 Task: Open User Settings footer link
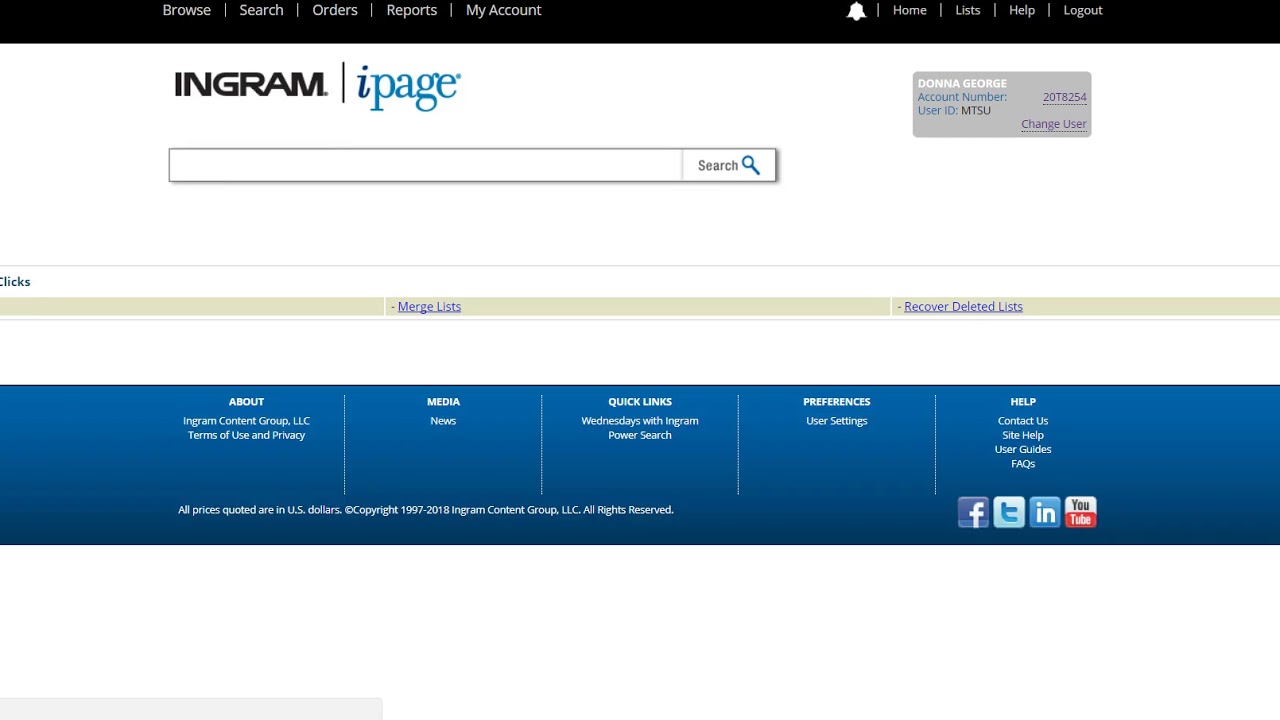click(837, 421)
